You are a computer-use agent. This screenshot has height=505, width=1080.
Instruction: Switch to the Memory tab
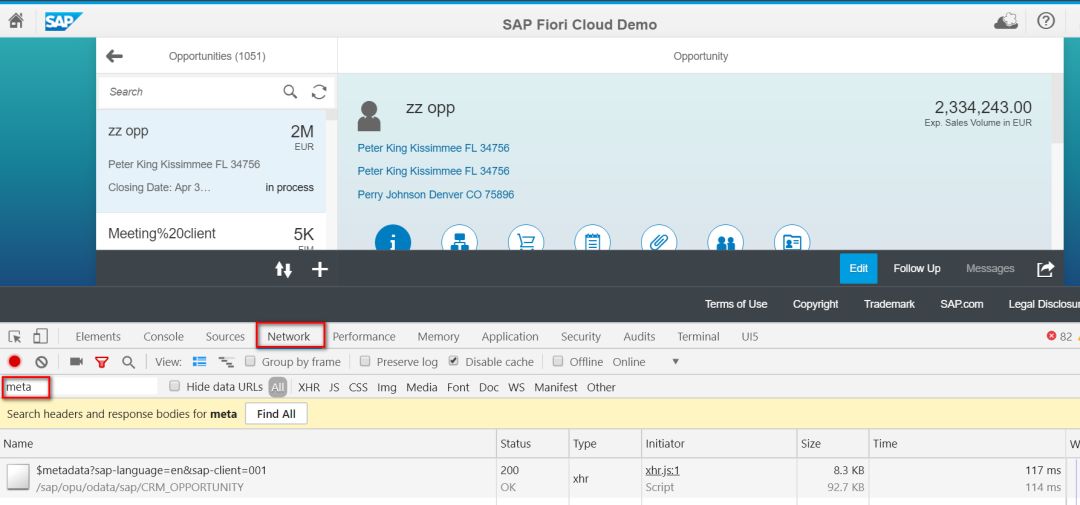(438, 337)
